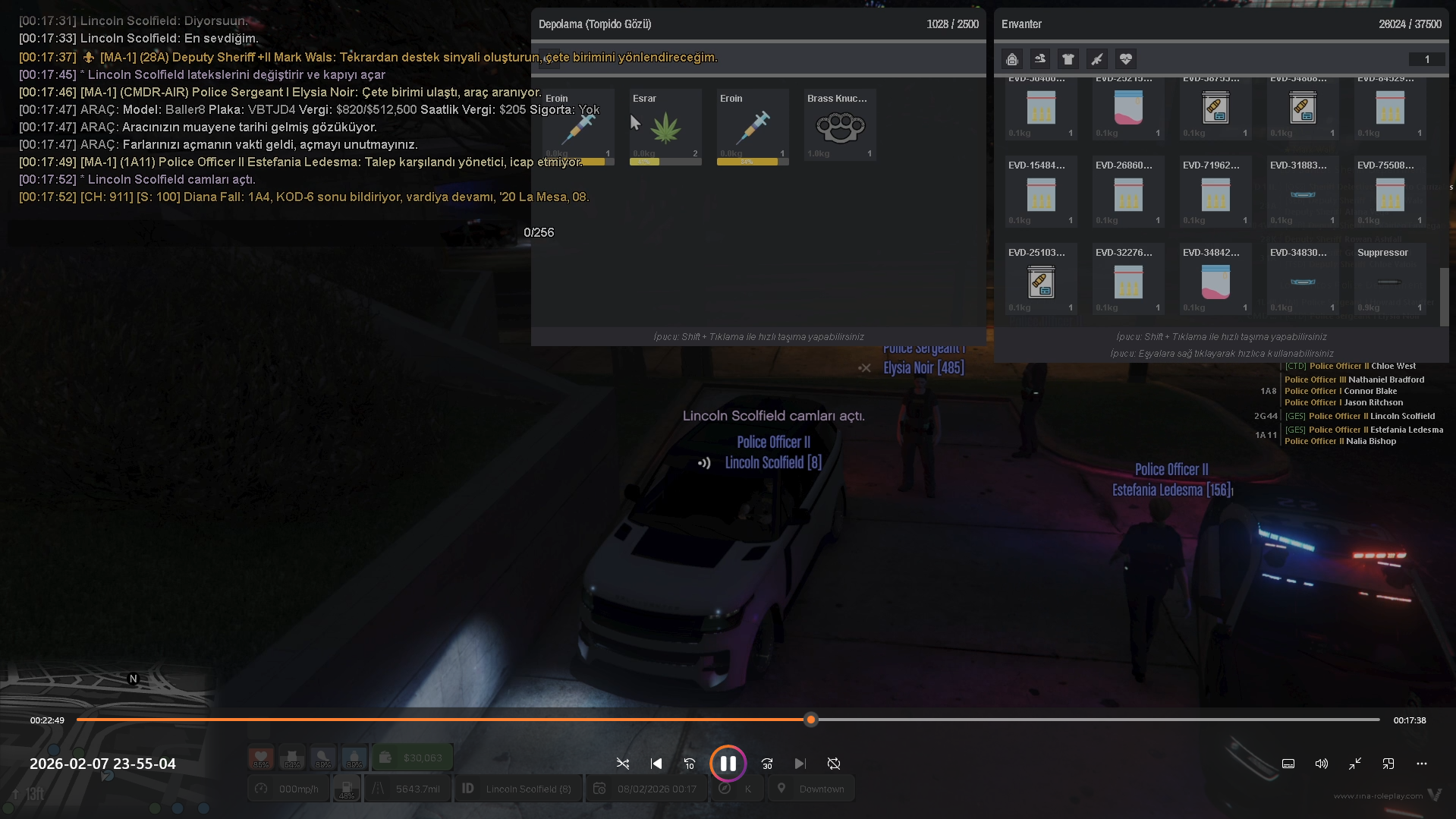
Task: Toggle repeat mode in the player
Action: [834, 764]
